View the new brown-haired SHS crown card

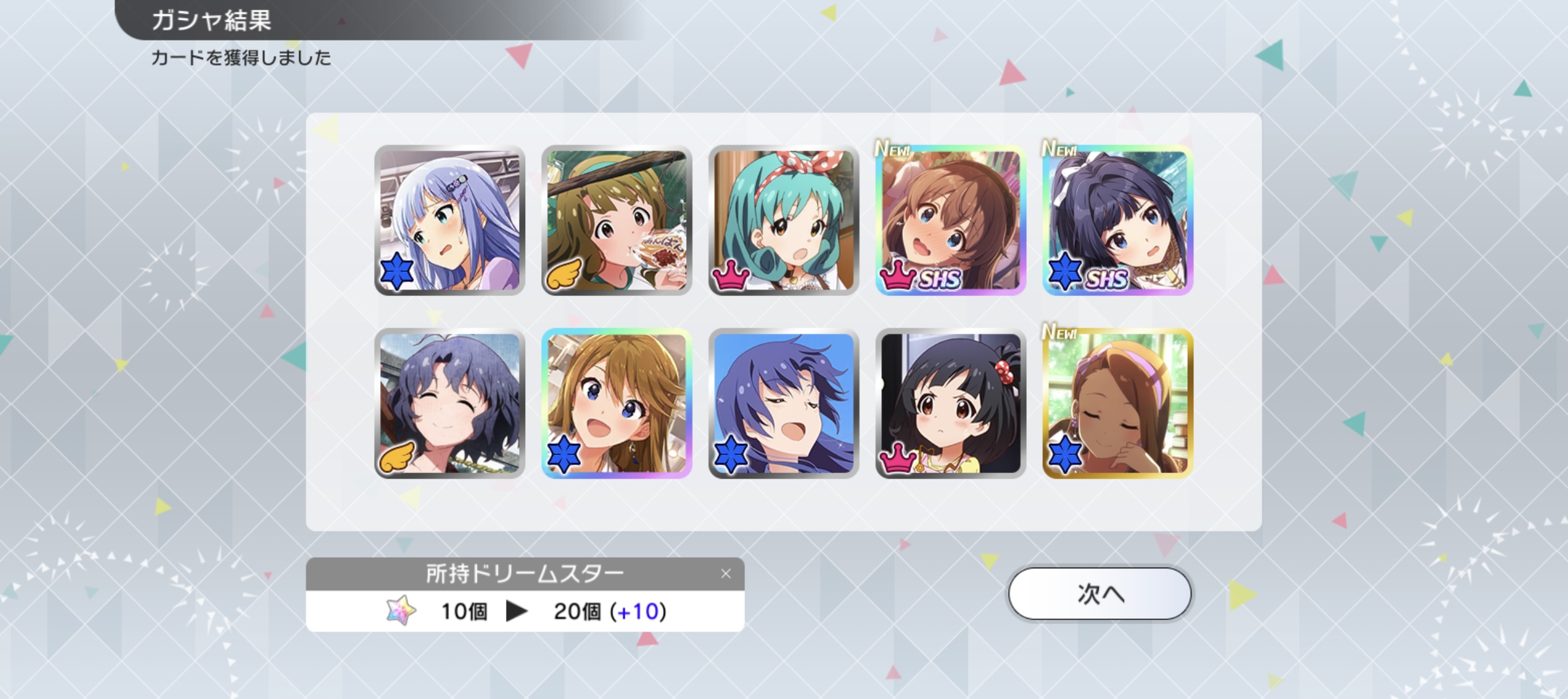coord(951,220)
